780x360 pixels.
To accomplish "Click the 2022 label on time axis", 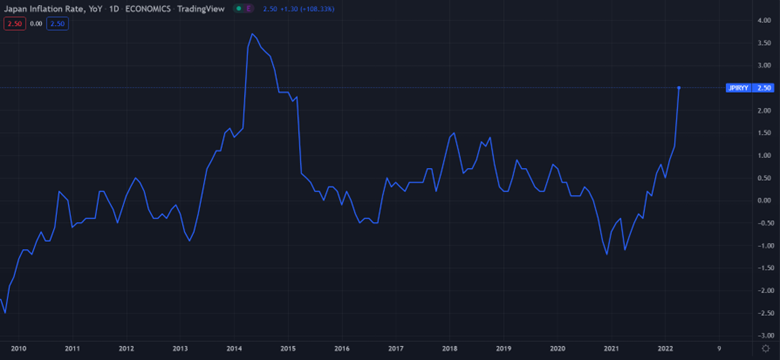I will coord(666,348).
